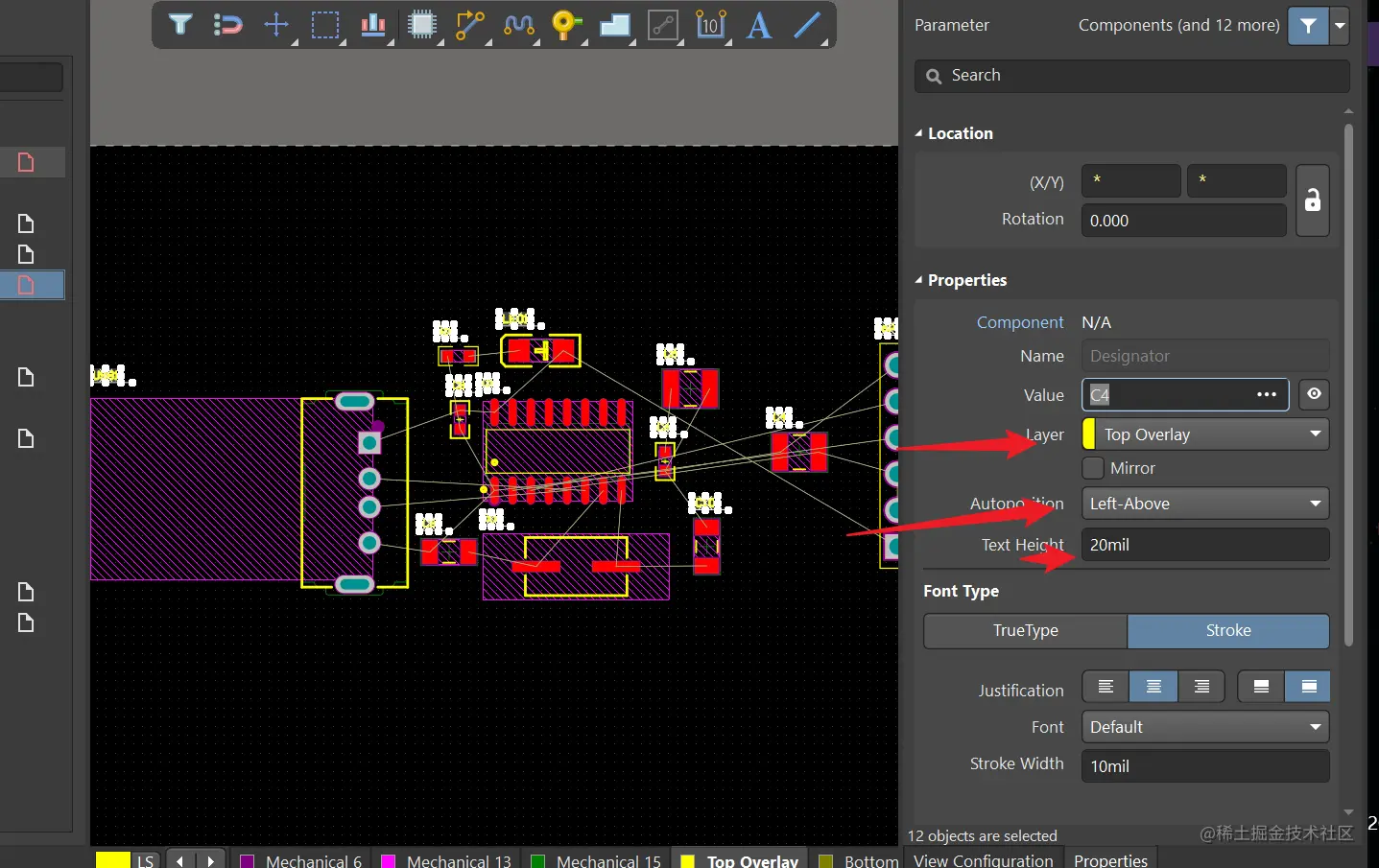Switch to the Mechanical 6 layer tab
Screen dimensions: 1379x868
301,860
